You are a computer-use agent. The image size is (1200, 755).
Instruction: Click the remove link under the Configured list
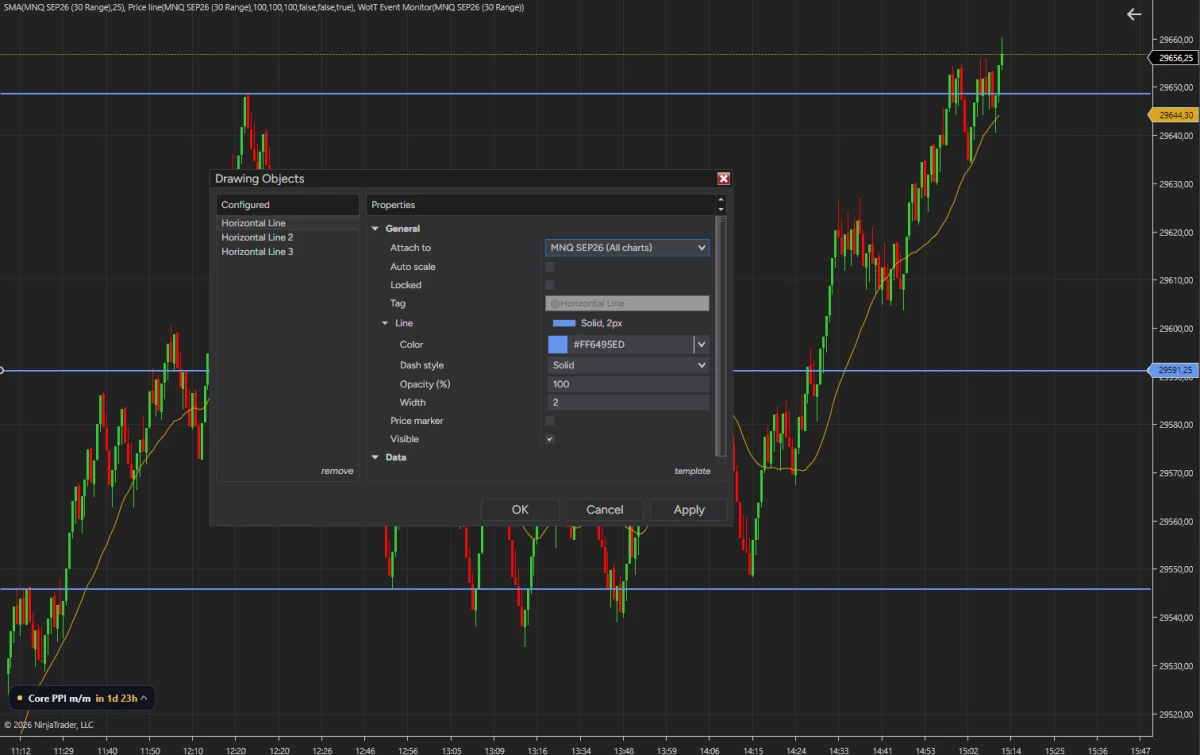tap(337, 471)
